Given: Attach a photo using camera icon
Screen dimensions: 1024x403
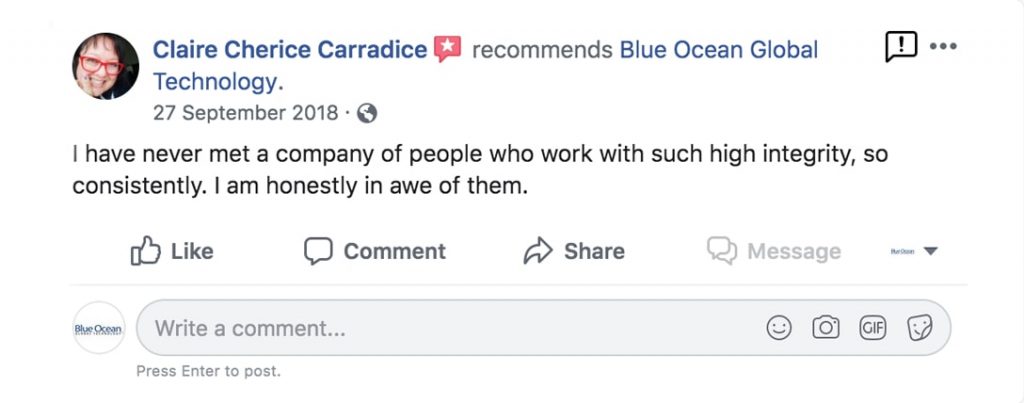Looking at the screenshot, I should tap(826, 327).
